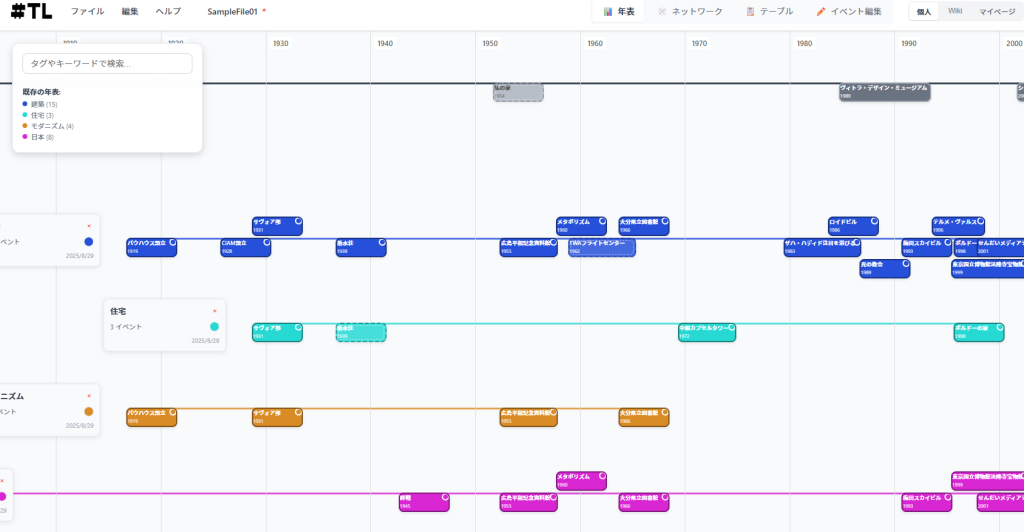Switch to the Wiki mode
Viewport: 1024px width, 532px height.
pos(955,12)
